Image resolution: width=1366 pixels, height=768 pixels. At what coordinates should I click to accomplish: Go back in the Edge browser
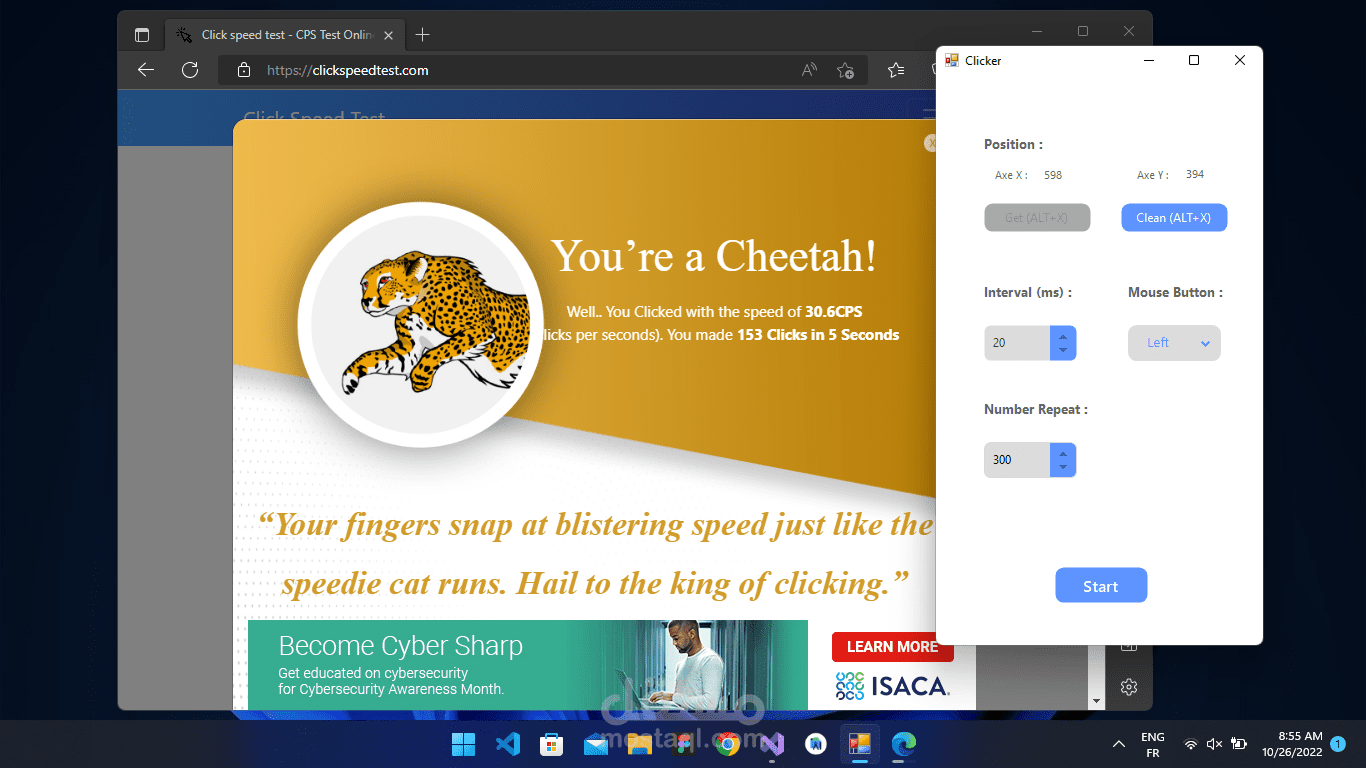point(146,70)
